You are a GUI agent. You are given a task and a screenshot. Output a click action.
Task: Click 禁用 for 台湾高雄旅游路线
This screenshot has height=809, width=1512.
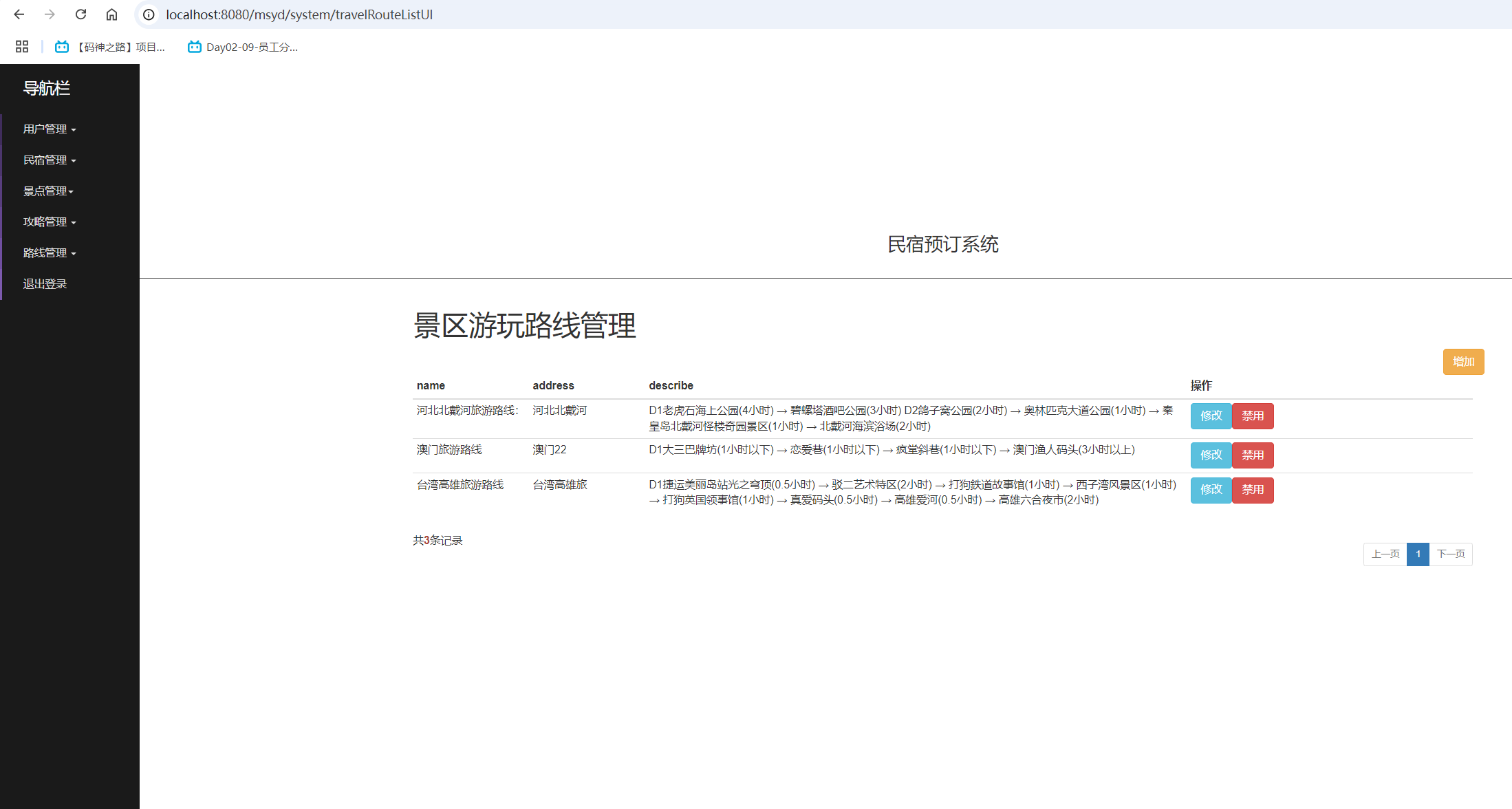click(1252, 490)
